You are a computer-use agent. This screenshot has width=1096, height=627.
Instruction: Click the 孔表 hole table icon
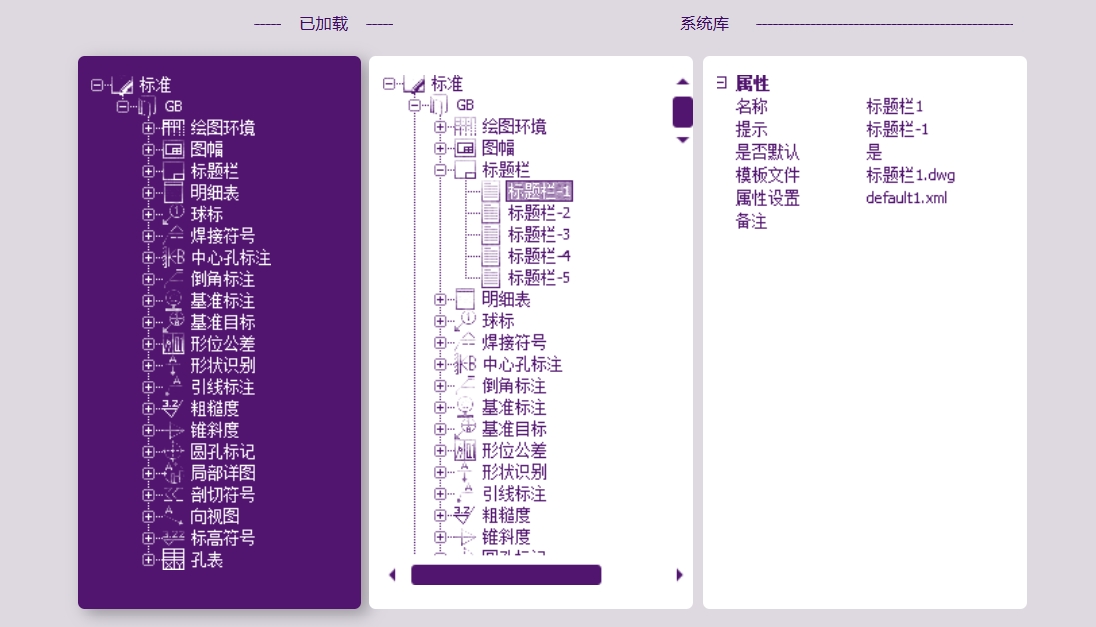click(x=172, y=560)
